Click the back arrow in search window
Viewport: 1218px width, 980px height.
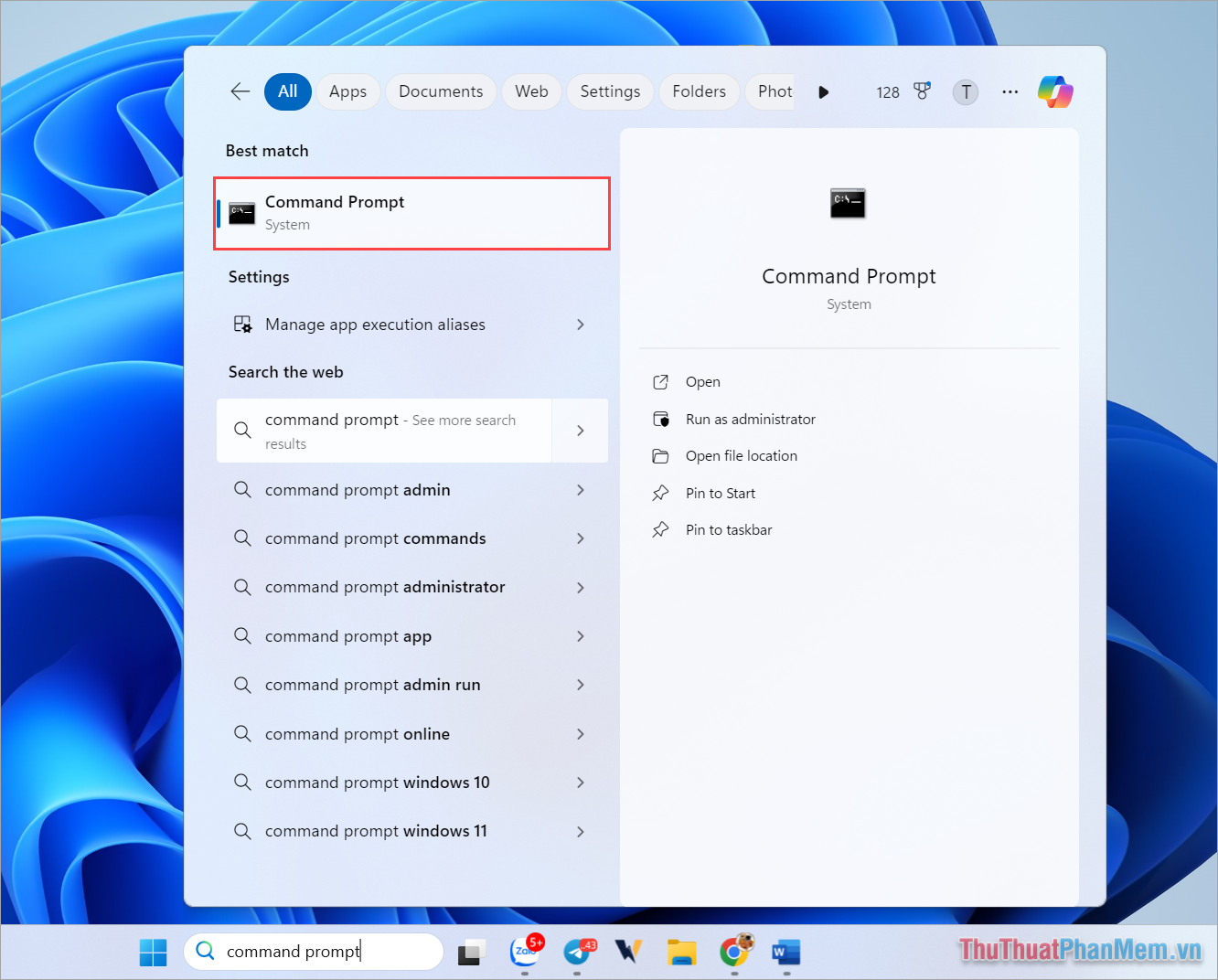click(240, 91)
